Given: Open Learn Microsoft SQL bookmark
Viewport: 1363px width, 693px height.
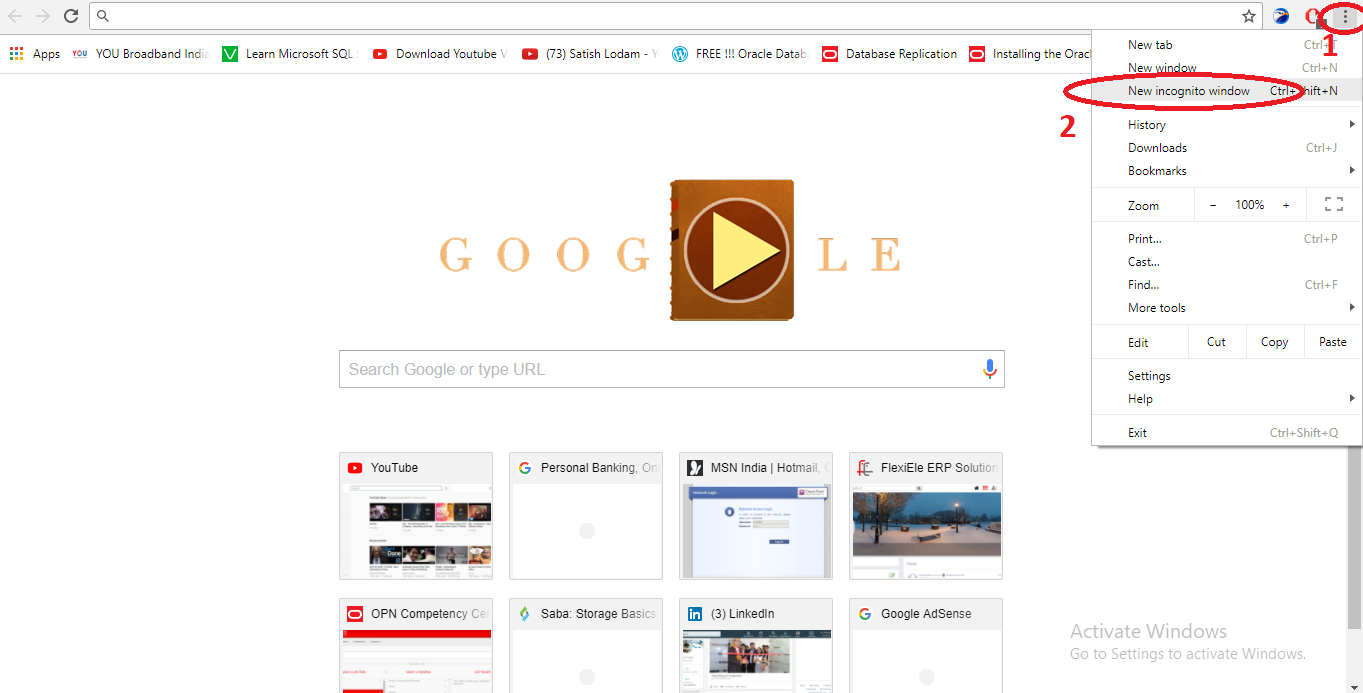Looking at the screenshot, I should (290, 54).
